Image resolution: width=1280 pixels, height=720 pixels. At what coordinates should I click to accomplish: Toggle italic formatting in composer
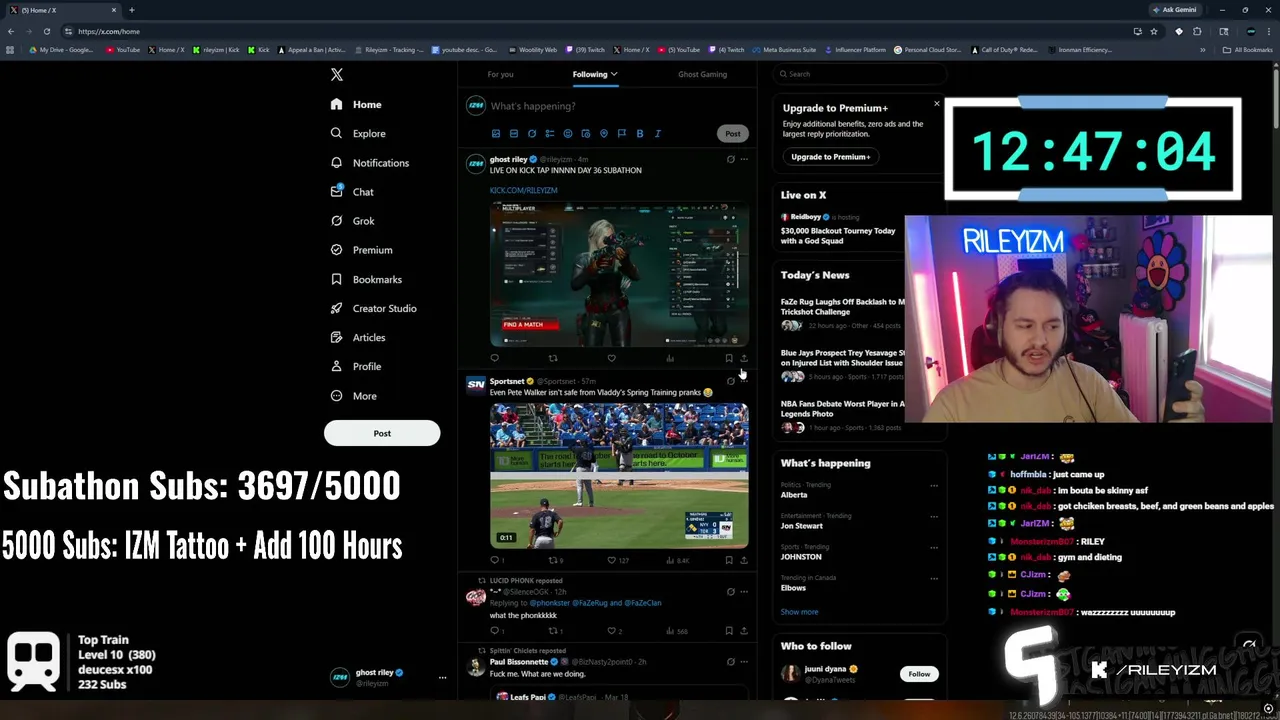658,133
